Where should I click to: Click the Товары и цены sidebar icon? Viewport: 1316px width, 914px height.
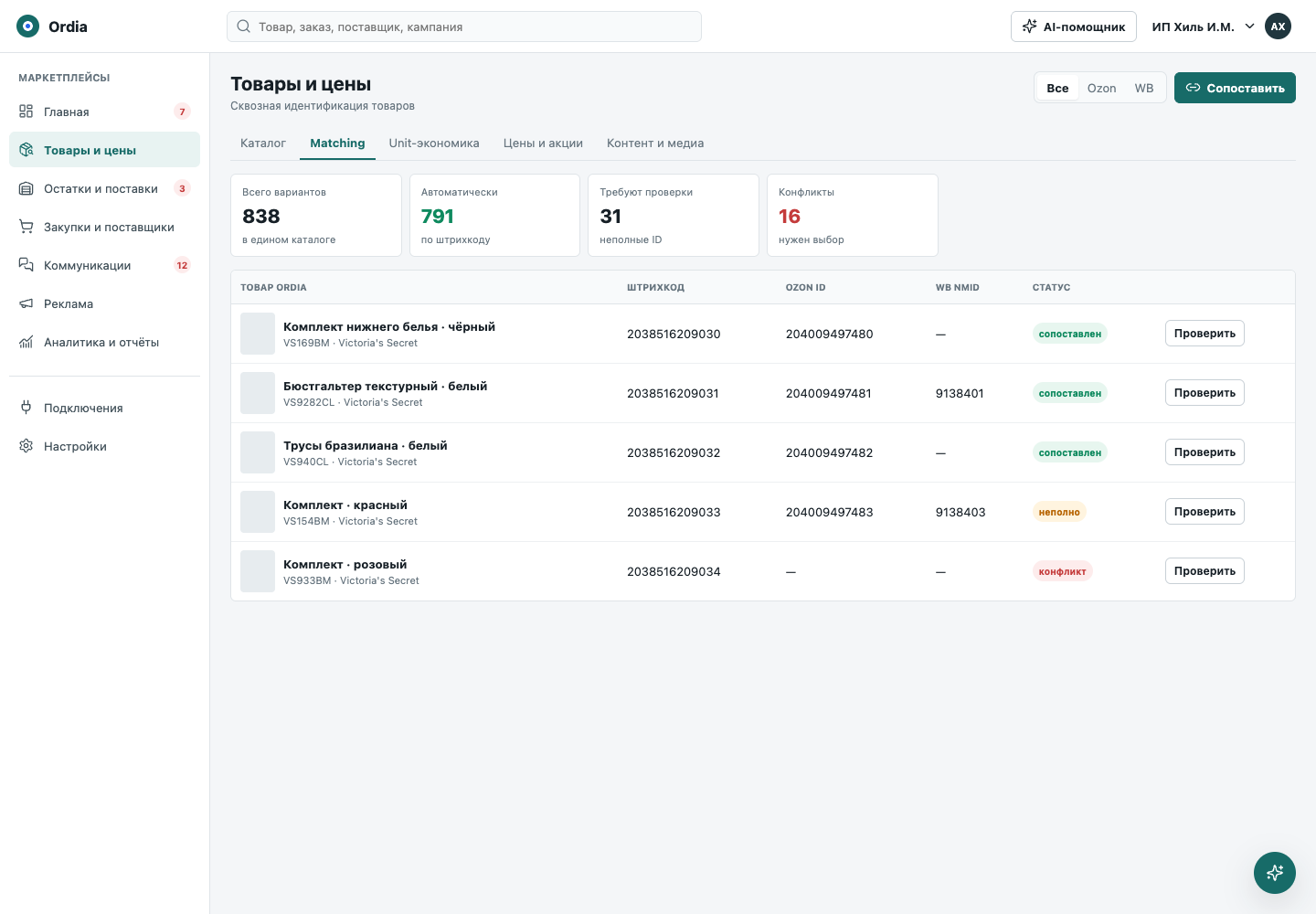[27, 150]
